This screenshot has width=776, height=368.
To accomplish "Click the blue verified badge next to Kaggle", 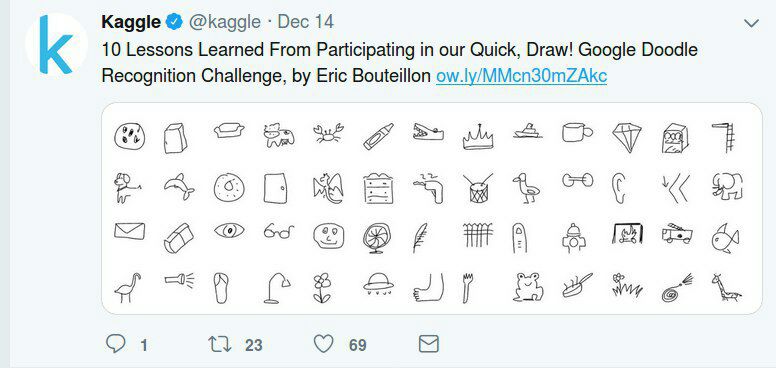I will click(x=175, y=22).
